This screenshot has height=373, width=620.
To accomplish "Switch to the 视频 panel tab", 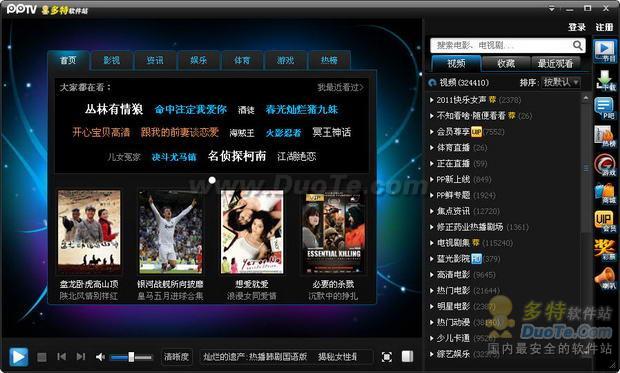I will (456, 63).
